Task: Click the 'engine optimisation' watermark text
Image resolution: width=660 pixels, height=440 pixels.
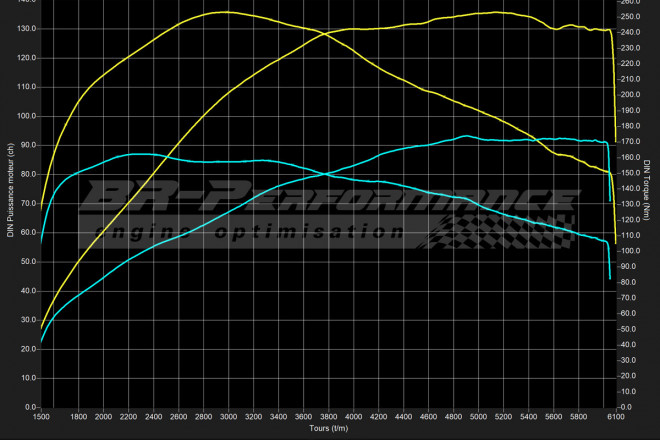Action: click(250, 232)
